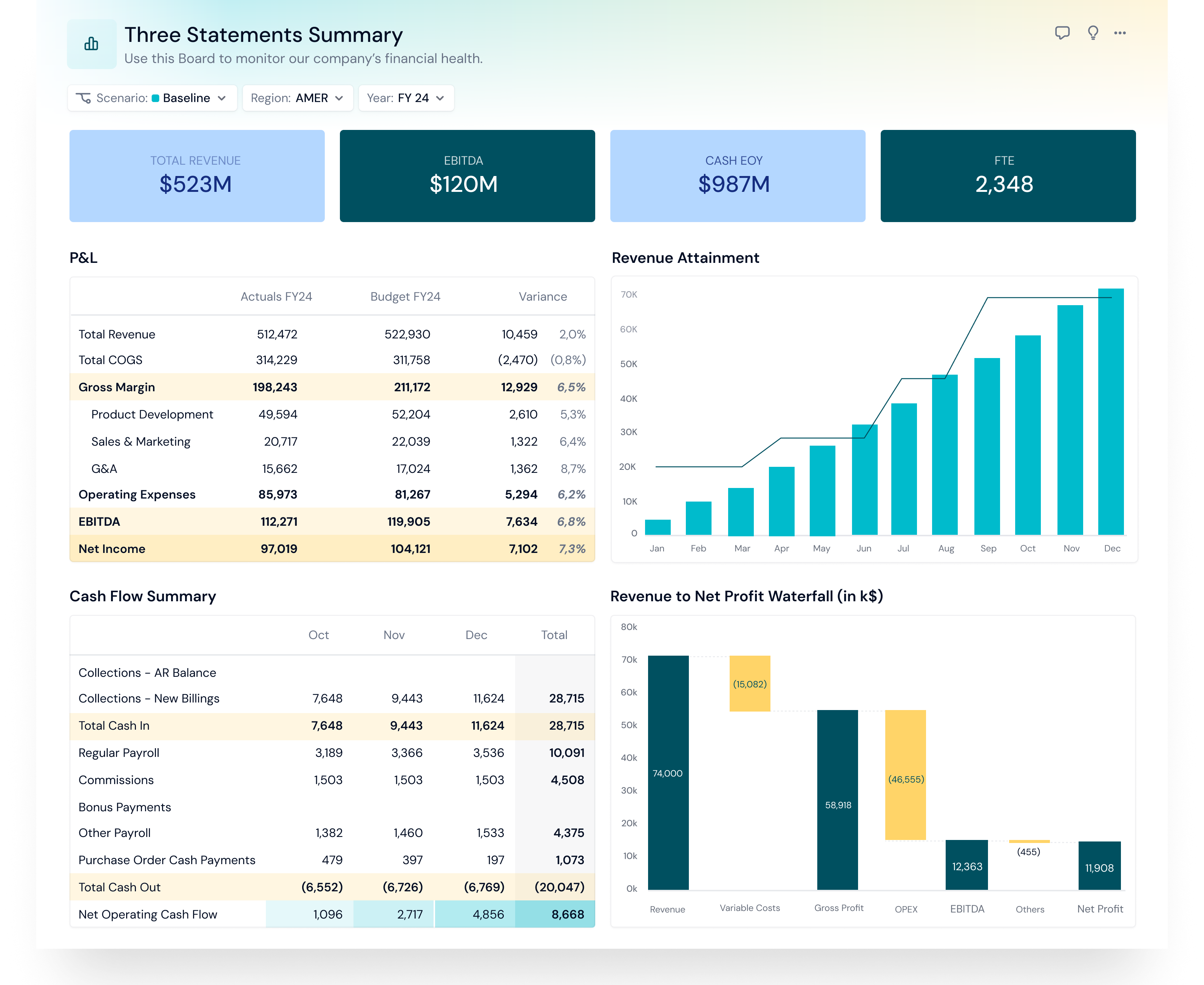Open the comments speech bubble icon

click(1062, 33)
